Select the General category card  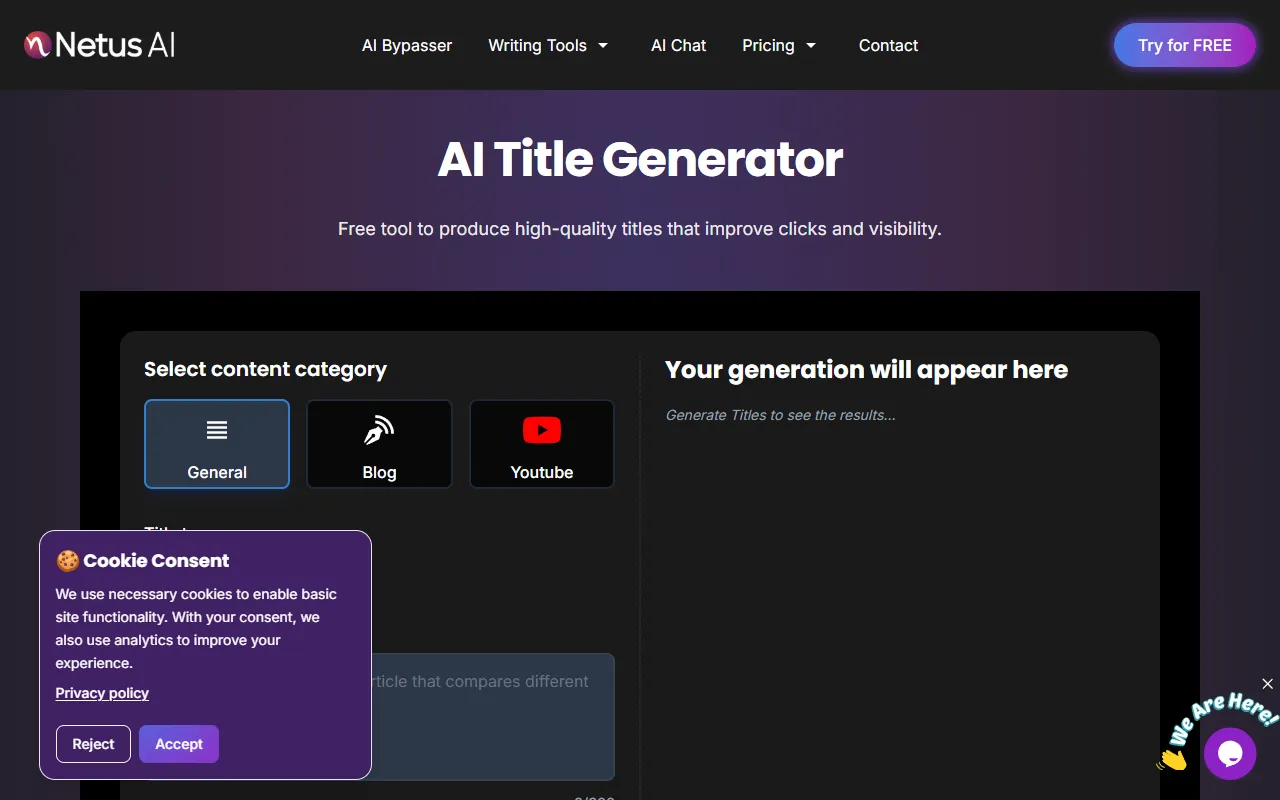tap(217, 444)
